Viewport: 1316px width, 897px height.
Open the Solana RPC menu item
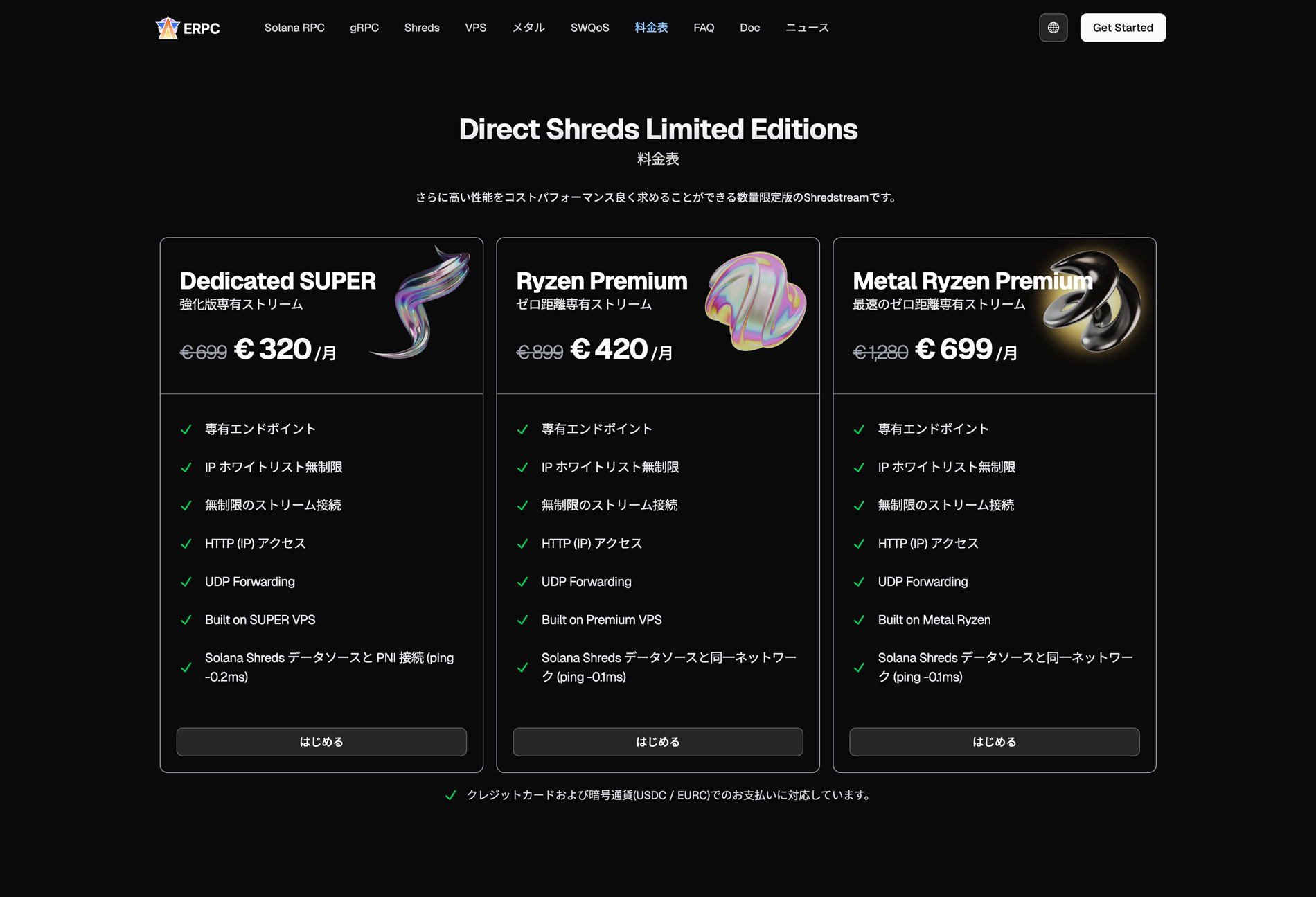[294, 28]
